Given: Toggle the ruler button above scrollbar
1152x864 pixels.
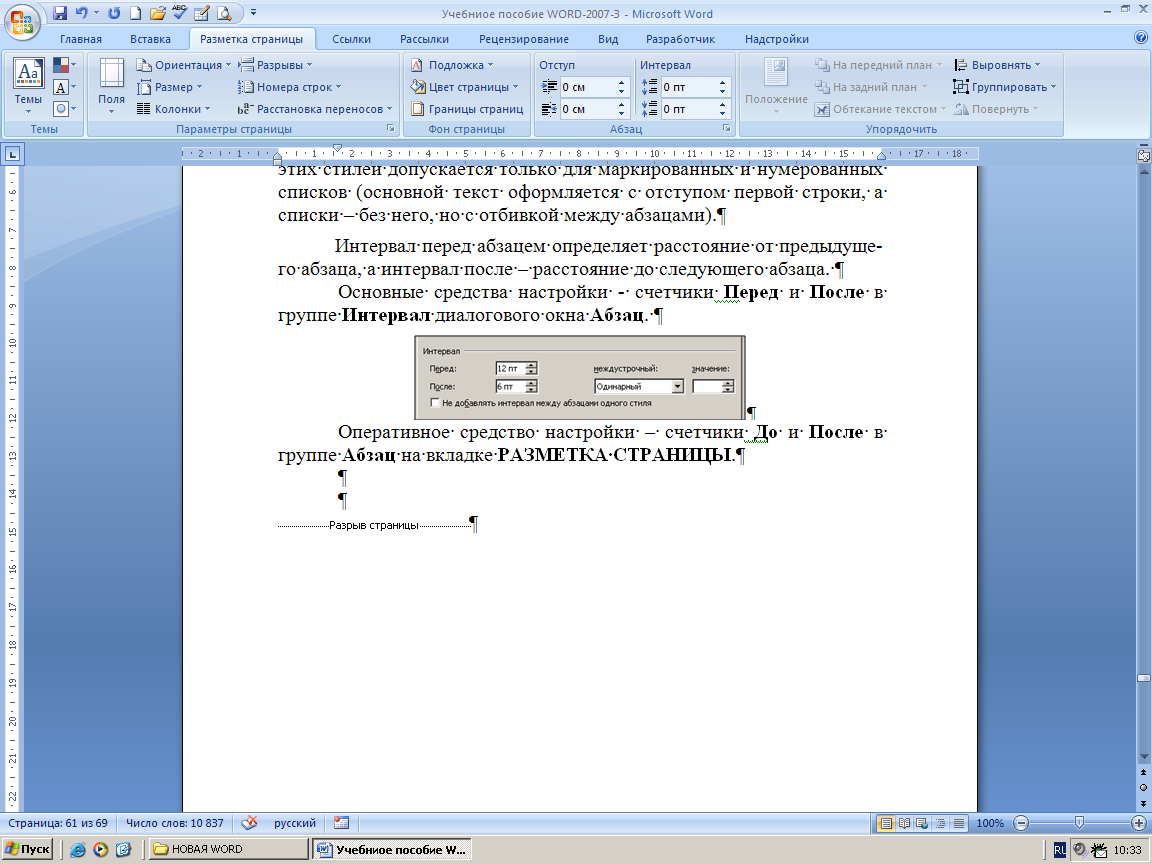Looking at the screenshot, I should coord(1143,156).
